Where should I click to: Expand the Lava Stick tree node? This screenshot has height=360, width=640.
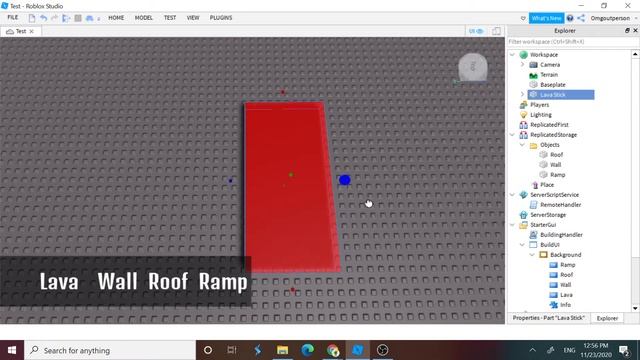522,94
